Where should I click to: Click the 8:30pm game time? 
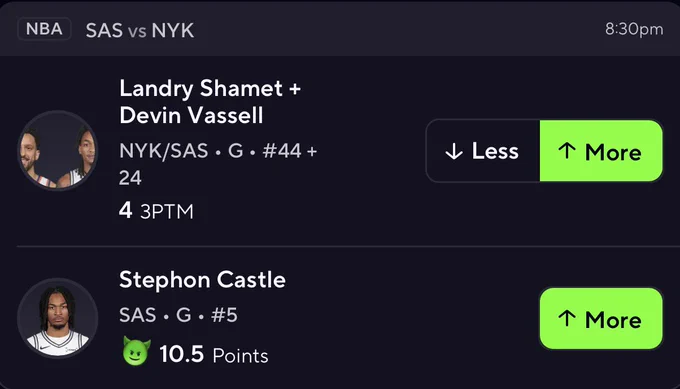(x=634, y=29)
